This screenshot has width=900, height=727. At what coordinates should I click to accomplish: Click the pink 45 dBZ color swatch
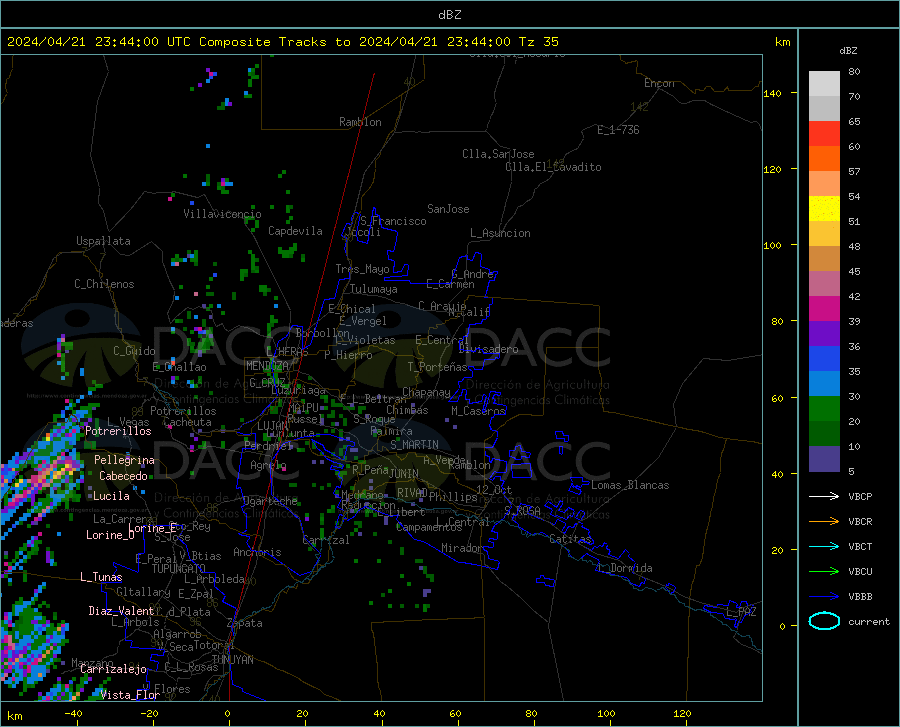point(824,283)
